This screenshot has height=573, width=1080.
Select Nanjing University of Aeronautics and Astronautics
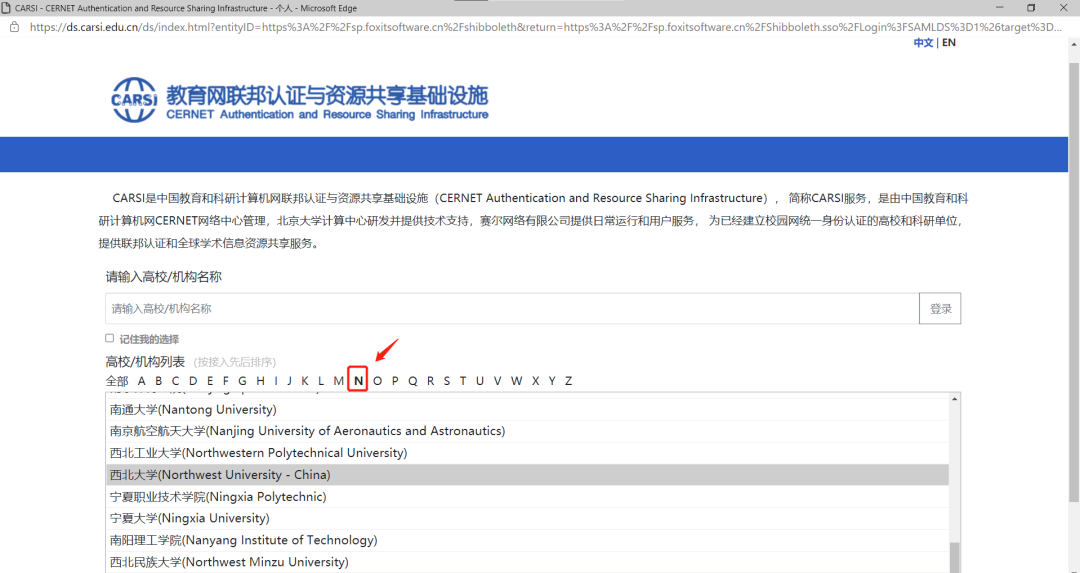tap(528, 431)
